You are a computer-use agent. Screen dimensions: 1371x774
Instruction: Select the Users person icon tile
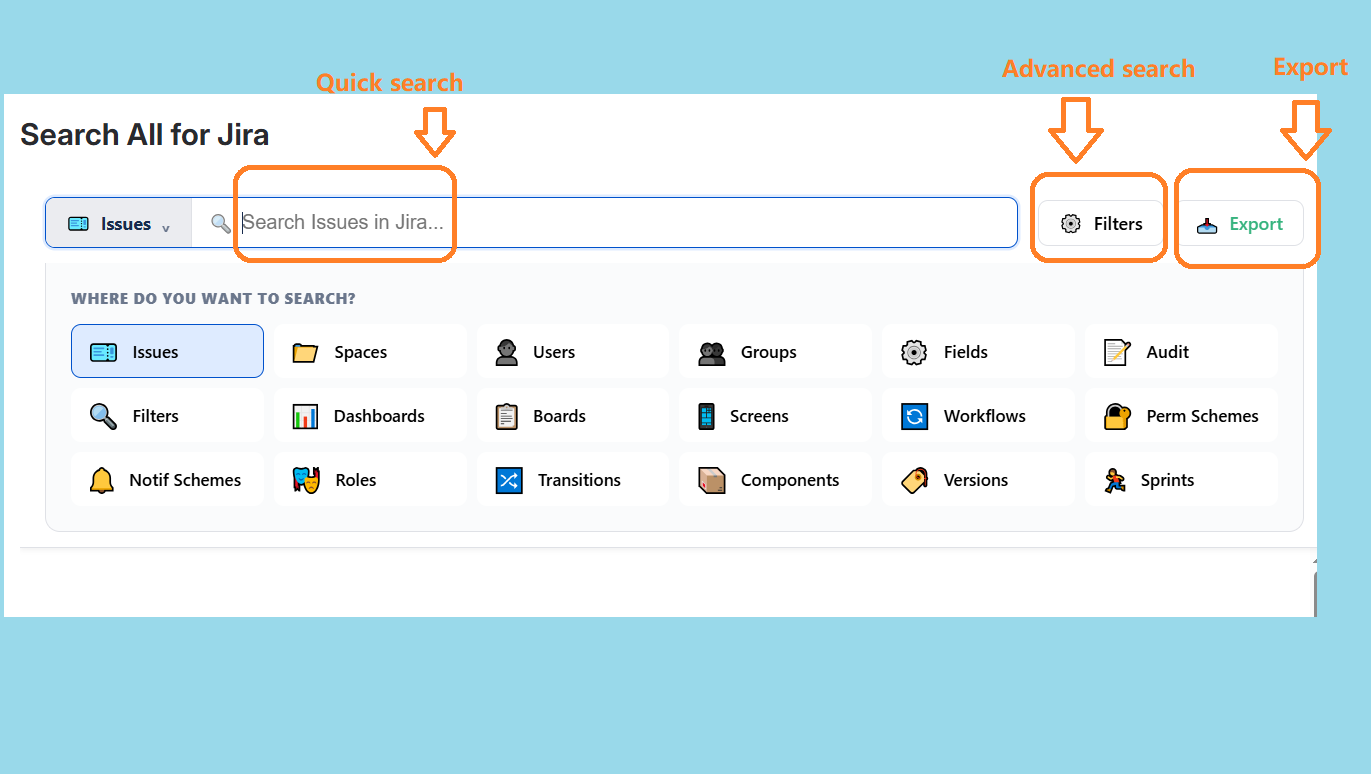coord(573,351)
